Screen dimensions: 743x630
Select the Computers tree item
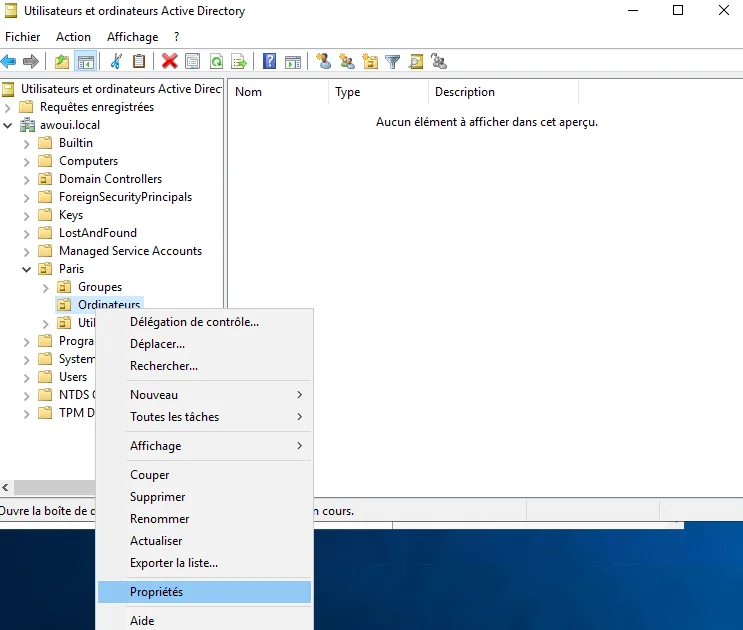(x=89, y=161)
